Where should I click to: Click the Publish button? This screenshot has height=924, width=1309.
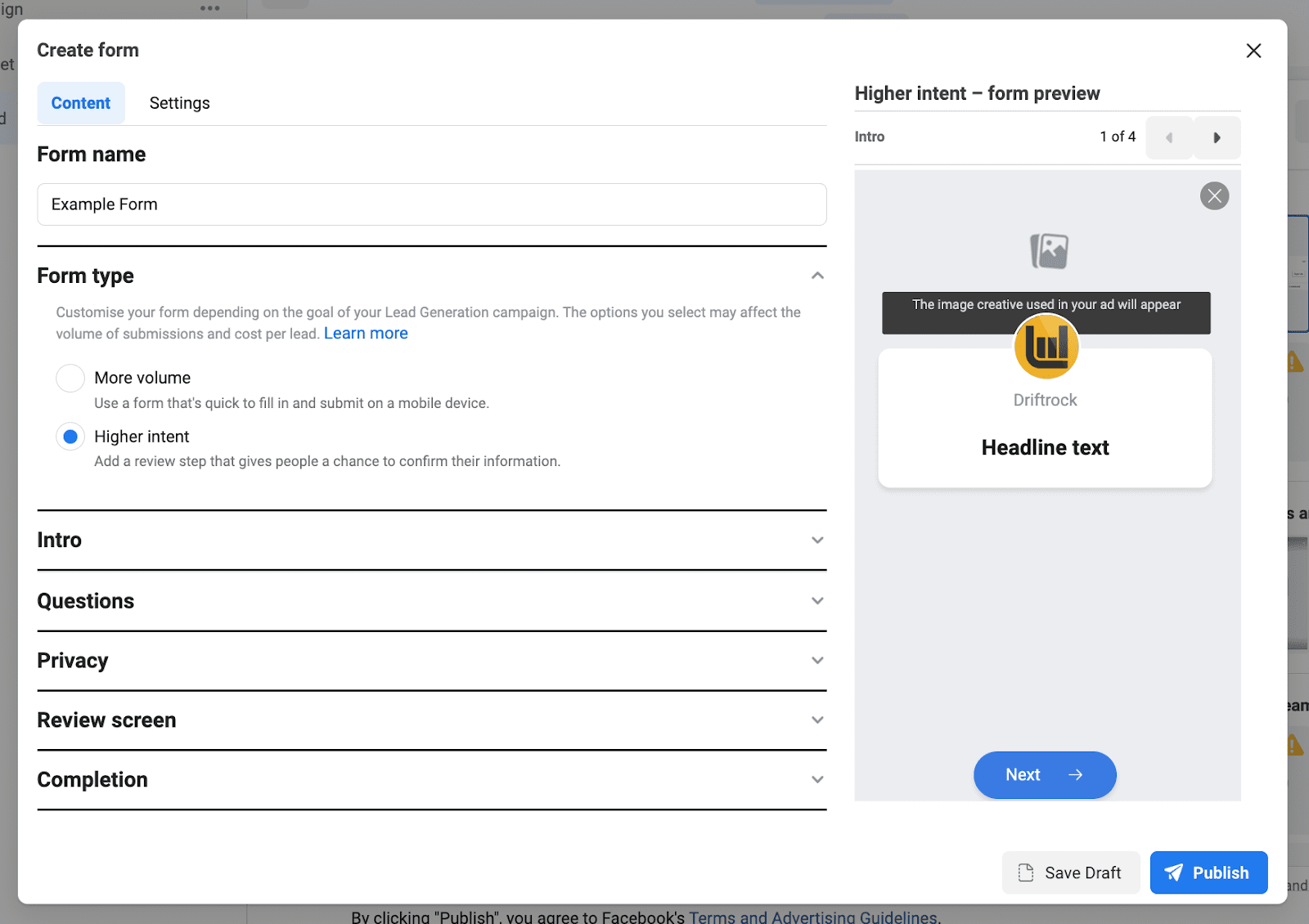tap(1208, 872)
